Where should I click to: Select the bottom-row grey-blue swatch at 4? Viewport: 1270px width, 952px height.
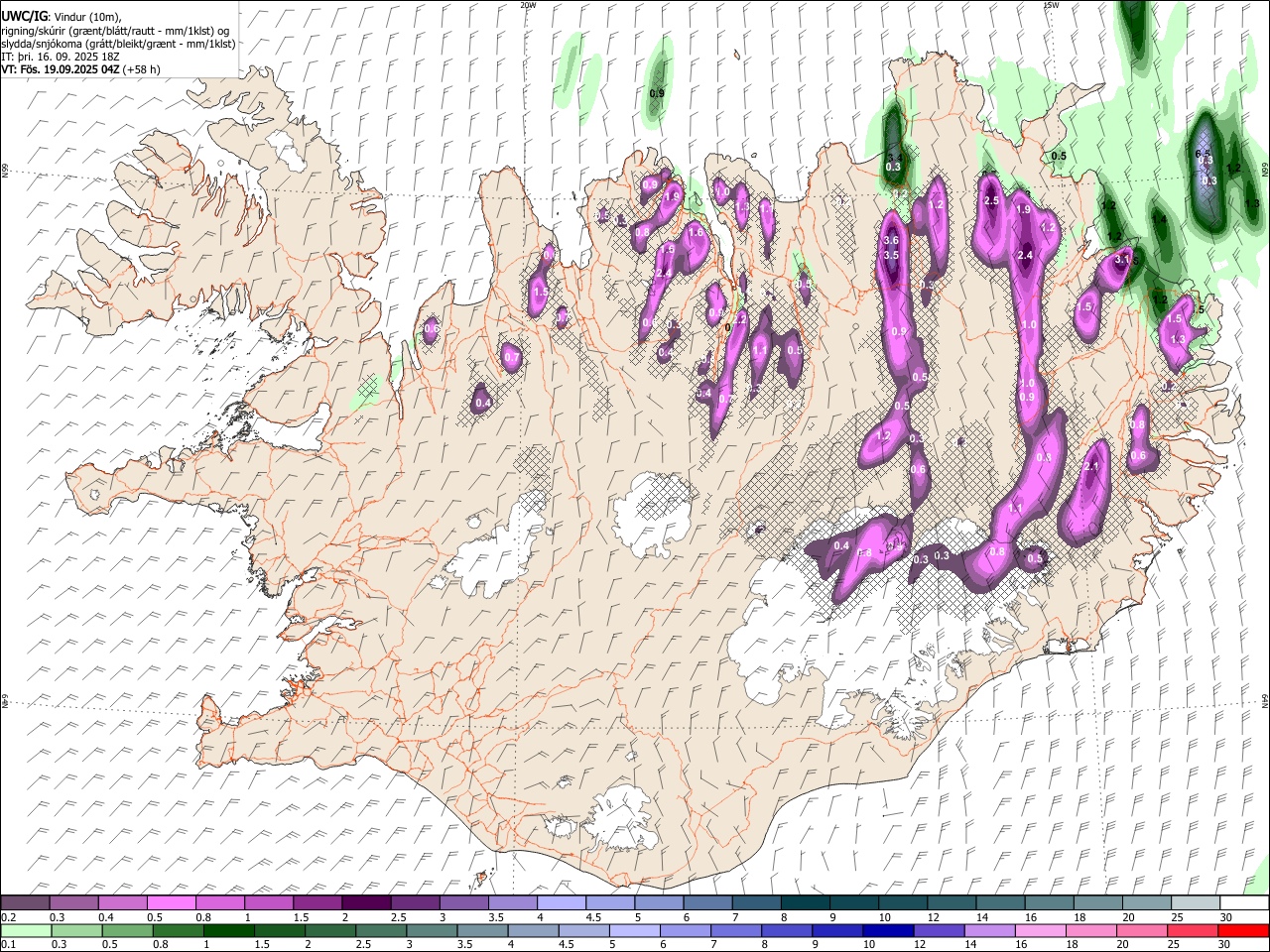click(533, 931)
